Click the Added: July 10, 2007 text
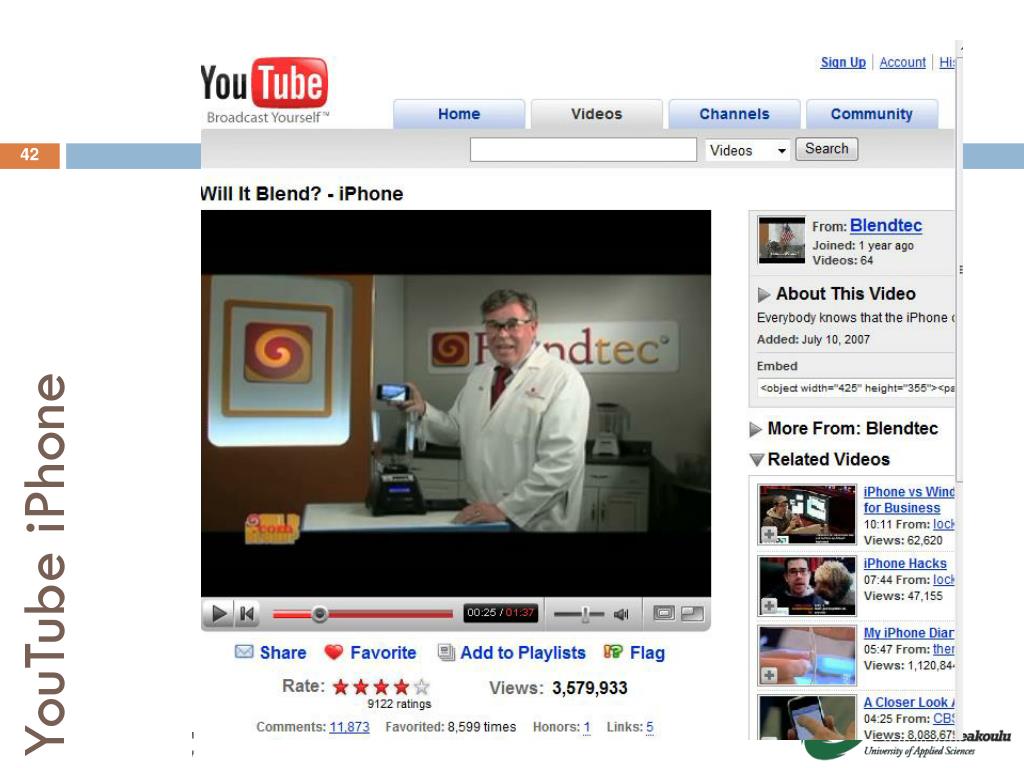Image resolution: width=1024 pixels, height=768 pixels. pyautogui.click(x=813, y=340)
